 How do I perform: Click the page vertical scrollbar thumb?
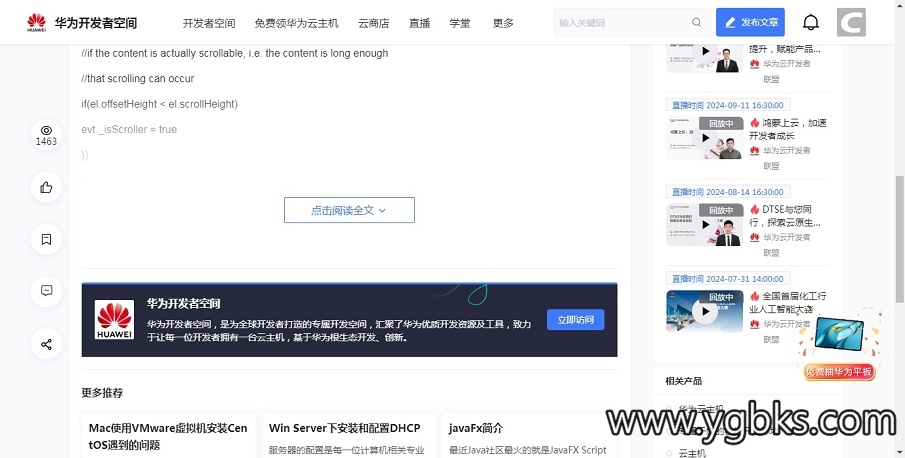click(x=899, y=239)
